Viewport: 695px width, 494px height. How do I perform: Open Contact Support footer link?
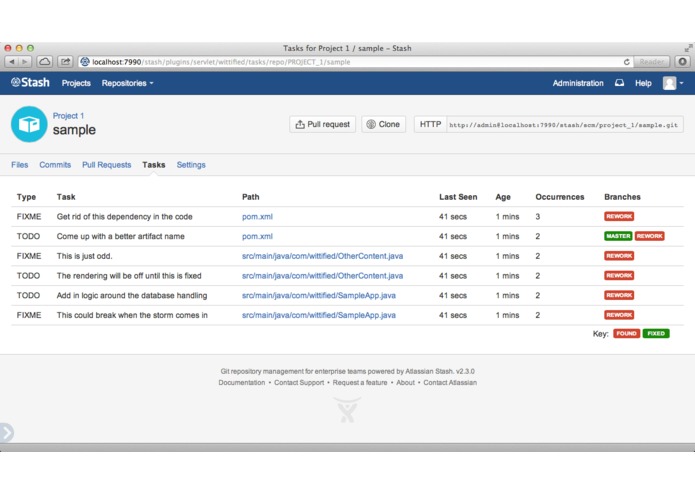pos(299,382)
